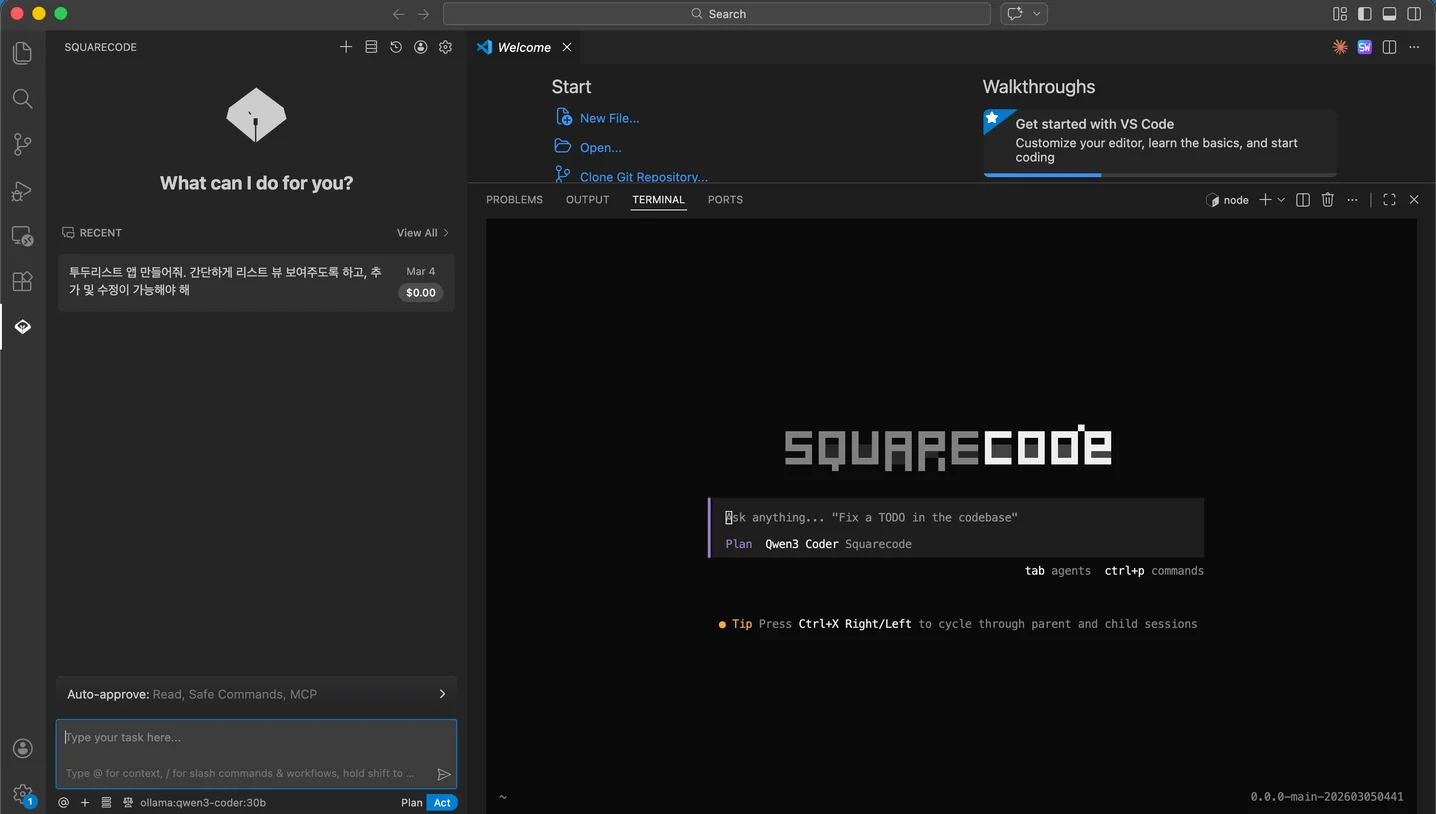Toggle the primary side bar
The height and width of the screenshot is (814, 1436).
(1365, 14)
